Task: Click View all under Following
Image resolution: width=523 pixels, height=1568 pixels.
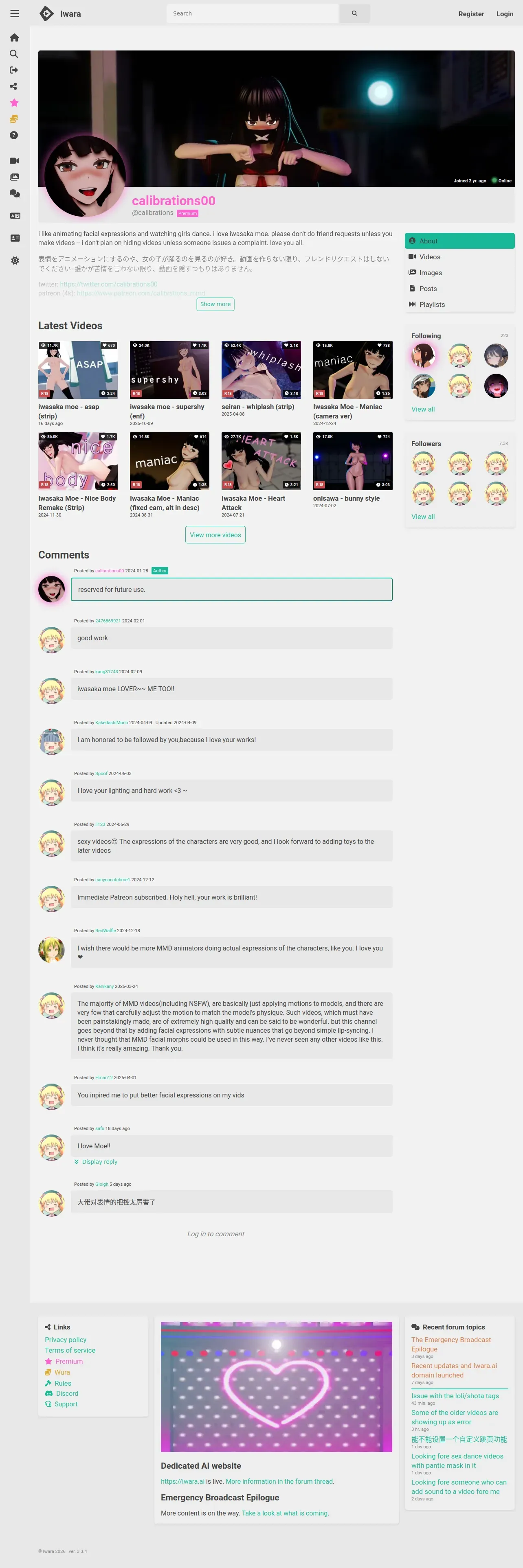Action: pyautogui.click(x=423, y=409)
